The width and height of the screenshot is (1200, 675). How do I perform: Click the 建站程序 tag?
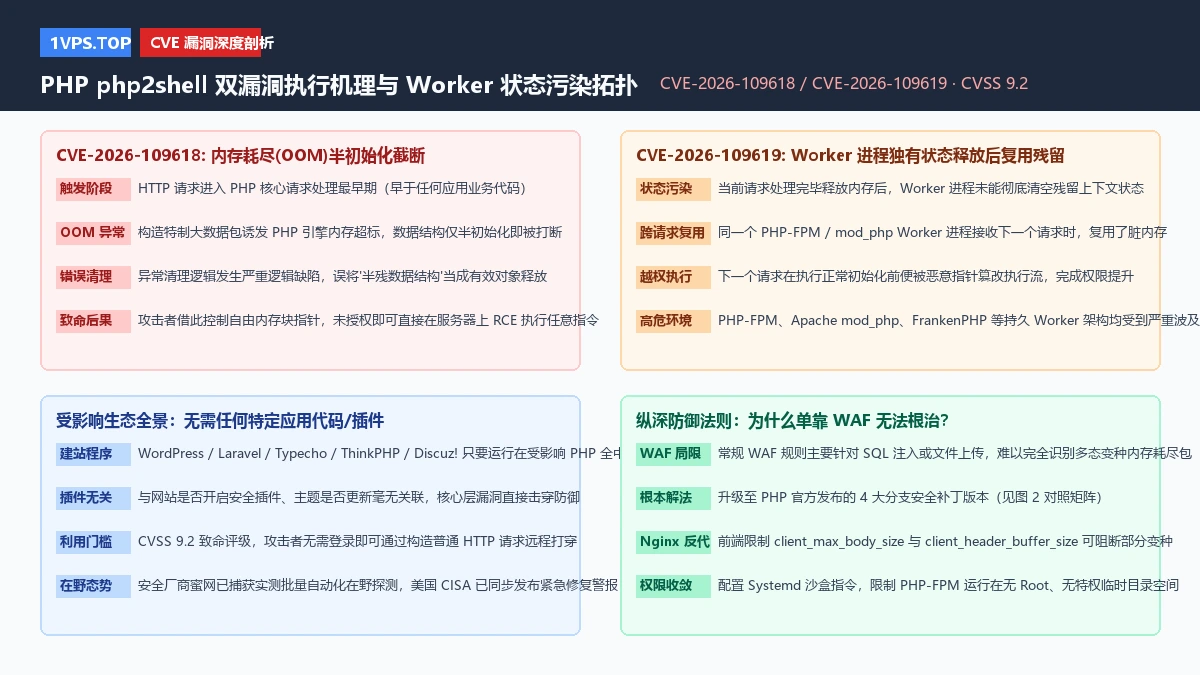pyautogui.click(x=93, y=454)
